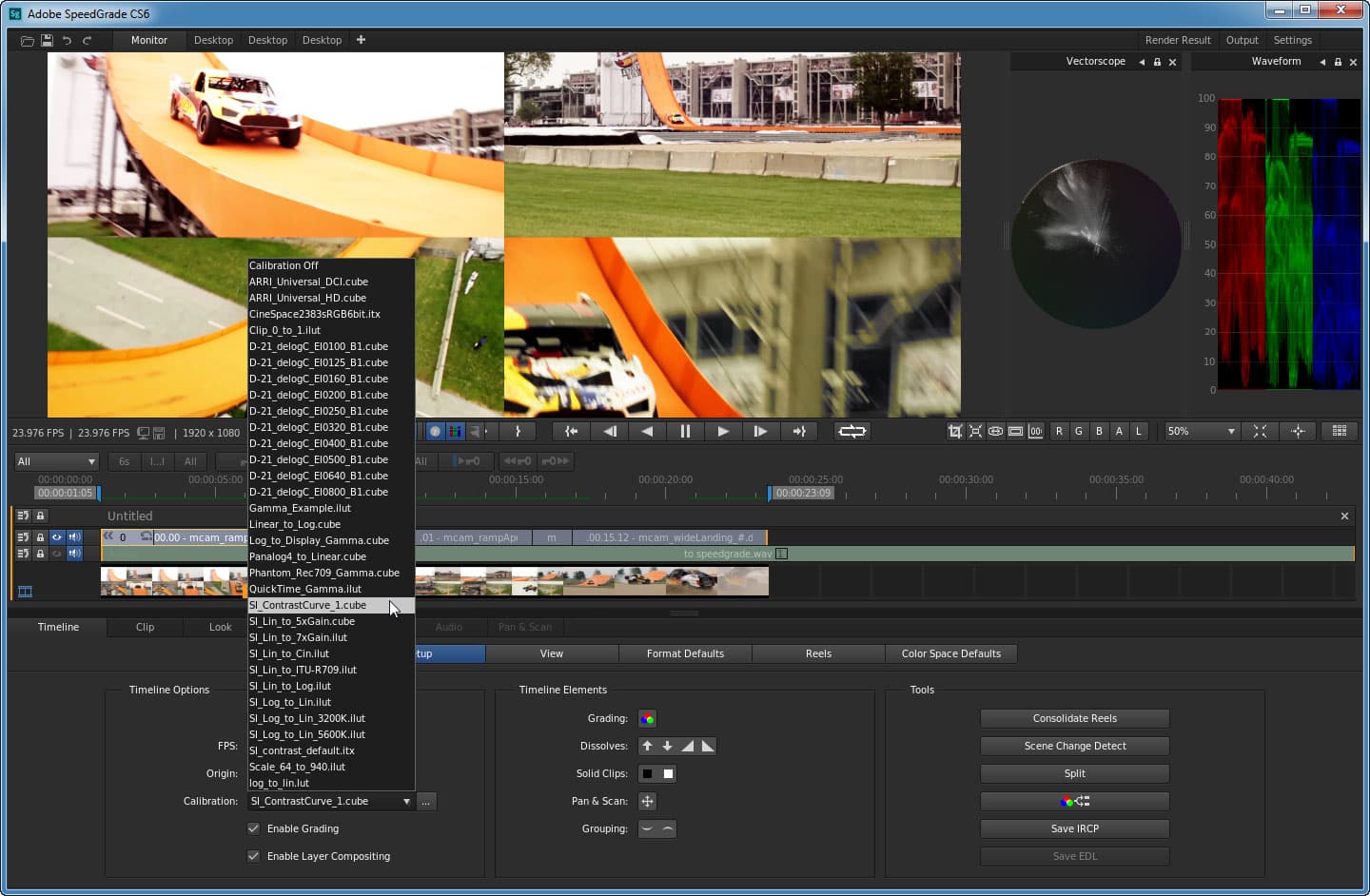Screen dimensions: 1370x896
Task: Click the 00:00:23:09 out-point timeline marker
Action: pos(802,494)
